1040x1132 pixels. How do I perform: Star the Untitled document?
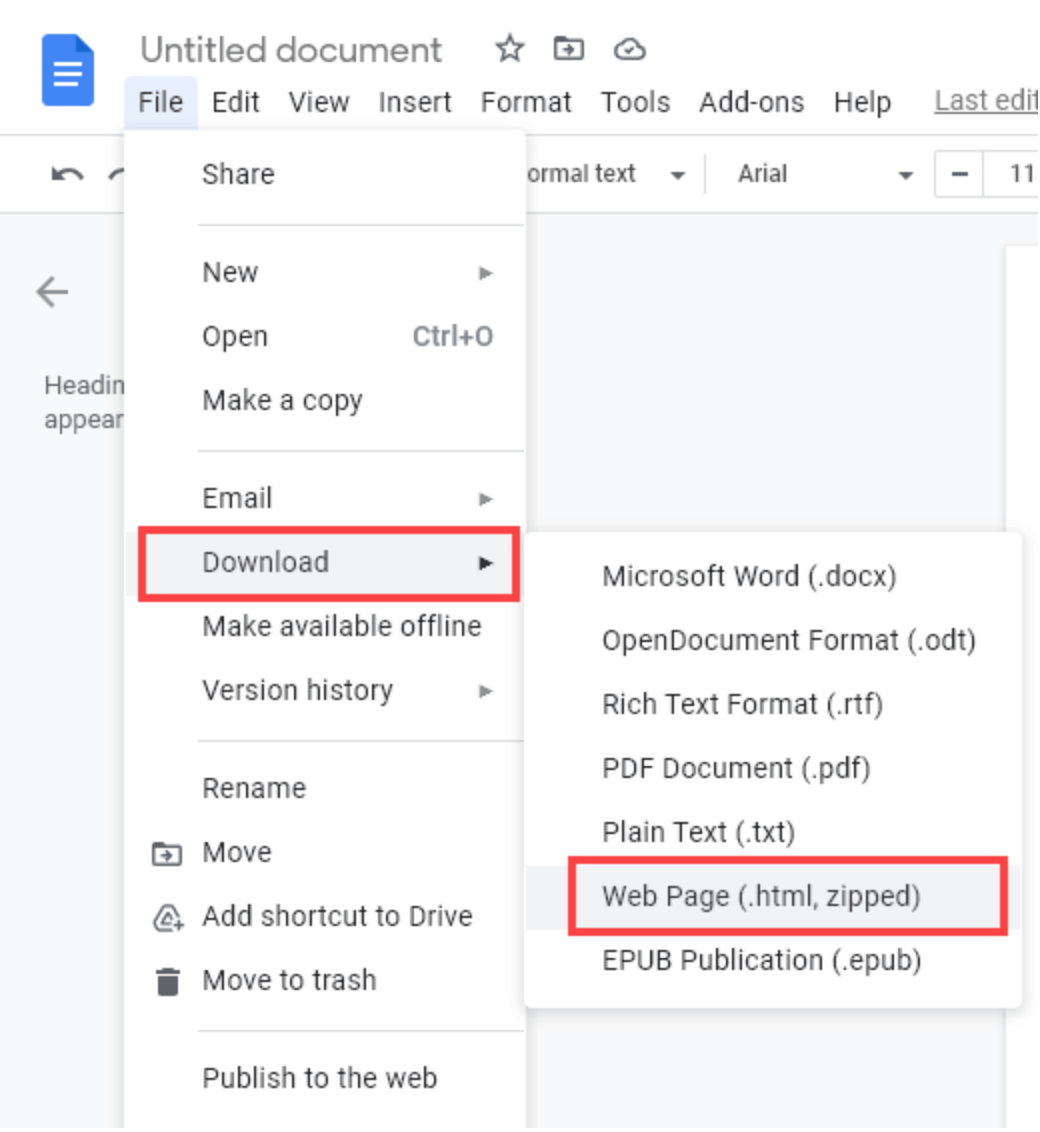[510, 49]
